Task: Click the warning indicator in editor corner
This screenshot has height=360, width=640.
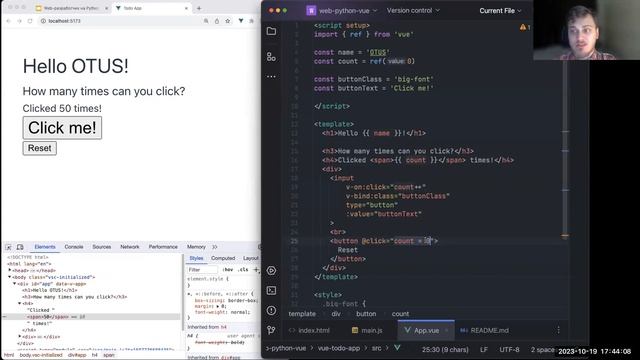Action: click(x=524, y=27)
